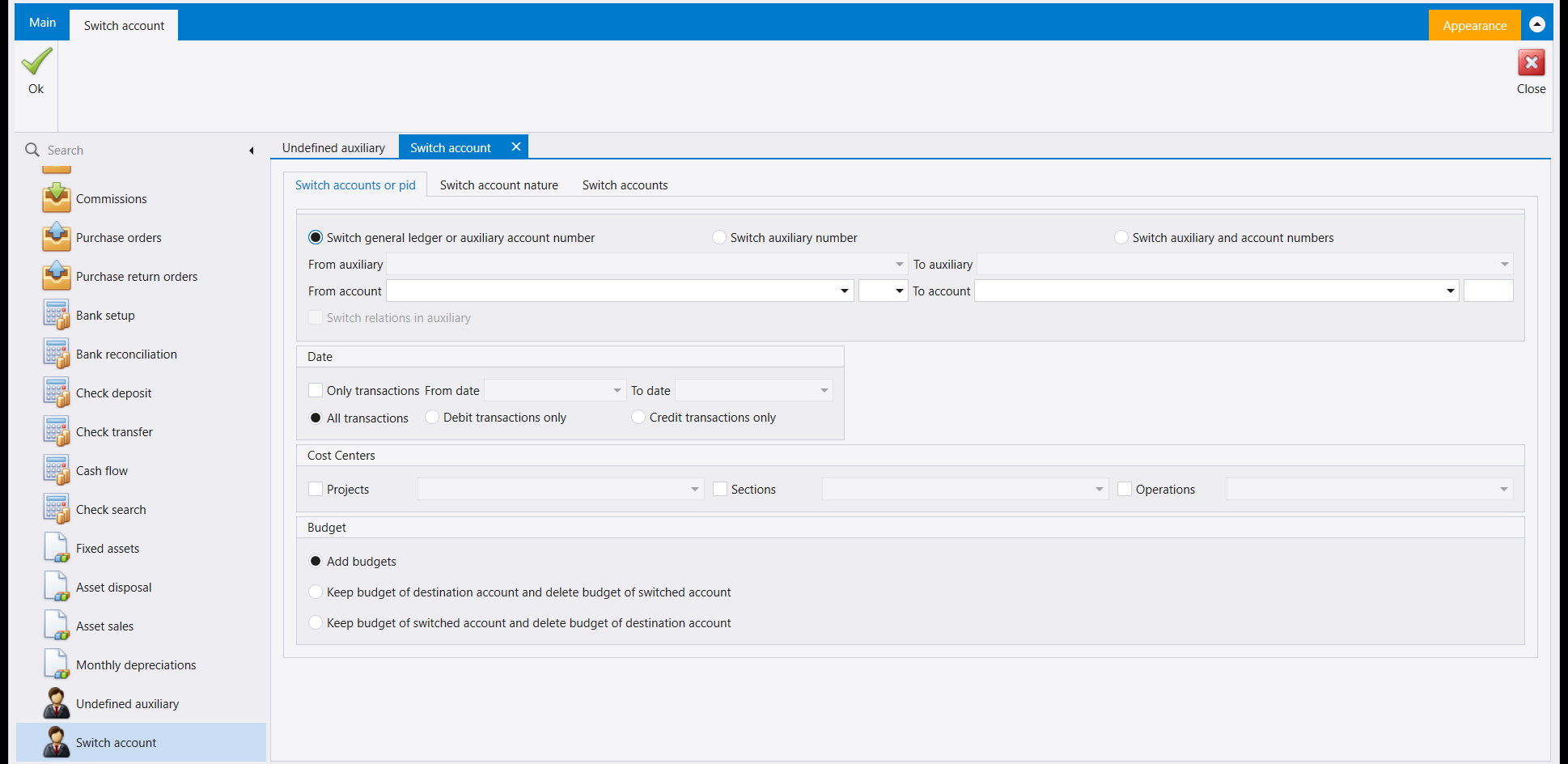Switch to Undefined auxiliary document tab

tap(333, 148)
